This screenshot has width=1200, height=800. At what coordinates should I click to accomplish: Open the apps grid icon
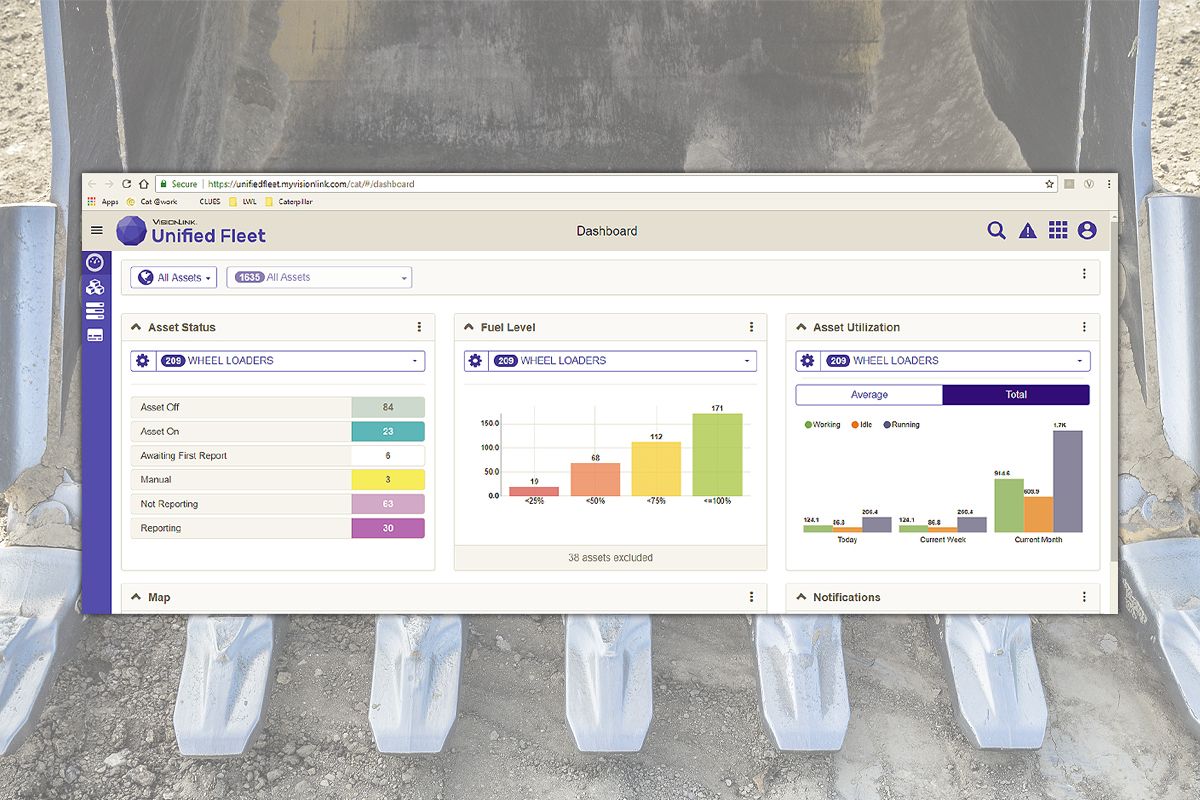pyautogui.click(x=1058, y=231)
